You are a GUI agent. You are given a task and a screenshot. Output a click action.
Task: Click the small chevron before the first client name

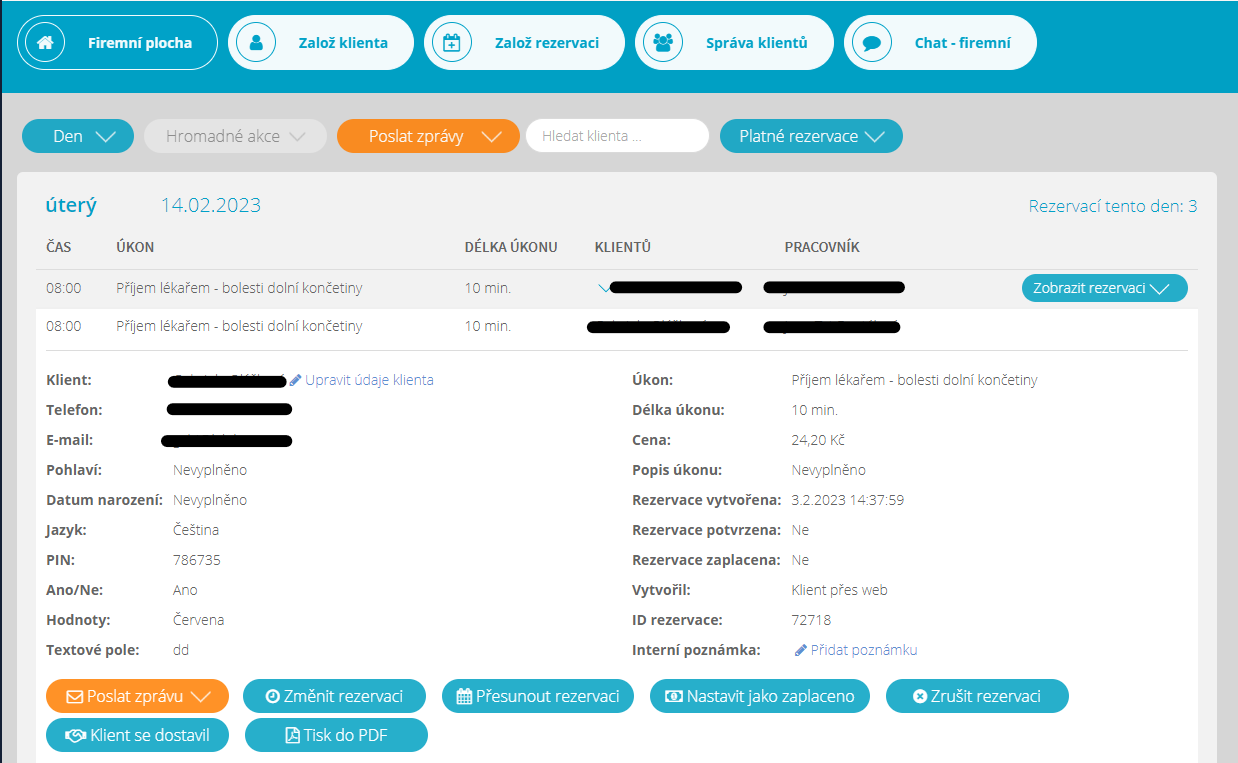point(603,288)
